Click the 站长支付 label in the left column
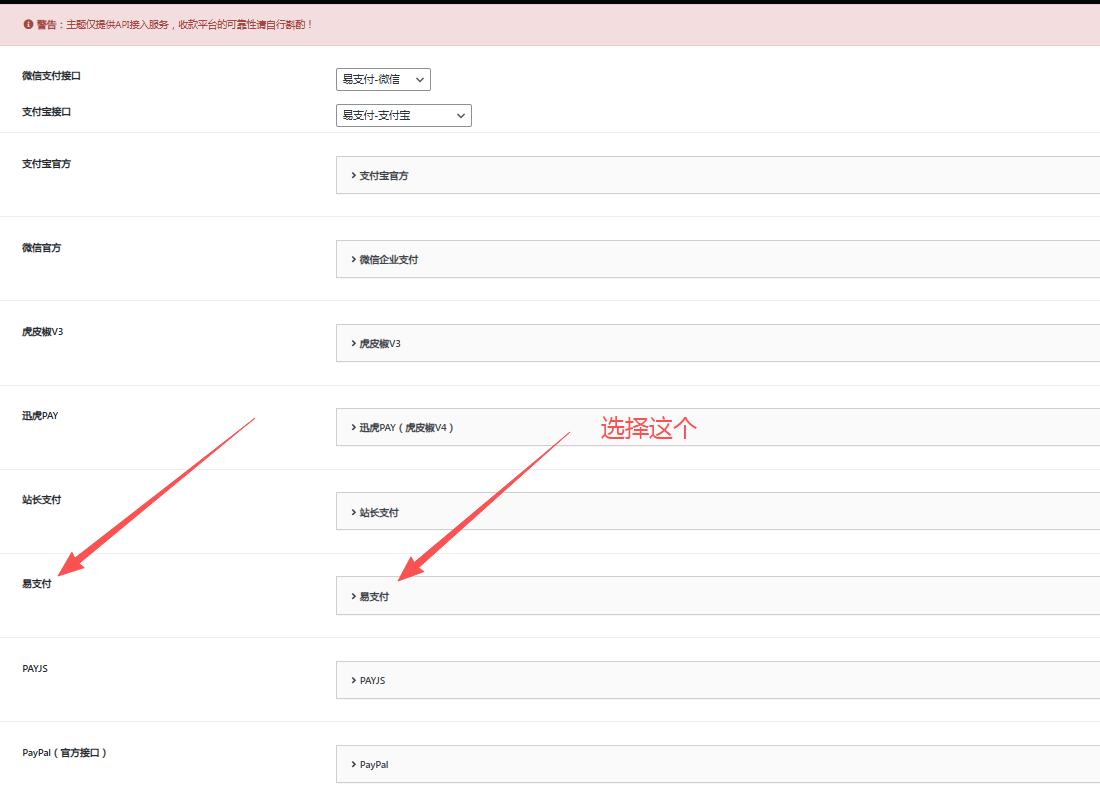The height and width of the screenshot is (803, 1100). pyautogui.click(x=42, y=499)
